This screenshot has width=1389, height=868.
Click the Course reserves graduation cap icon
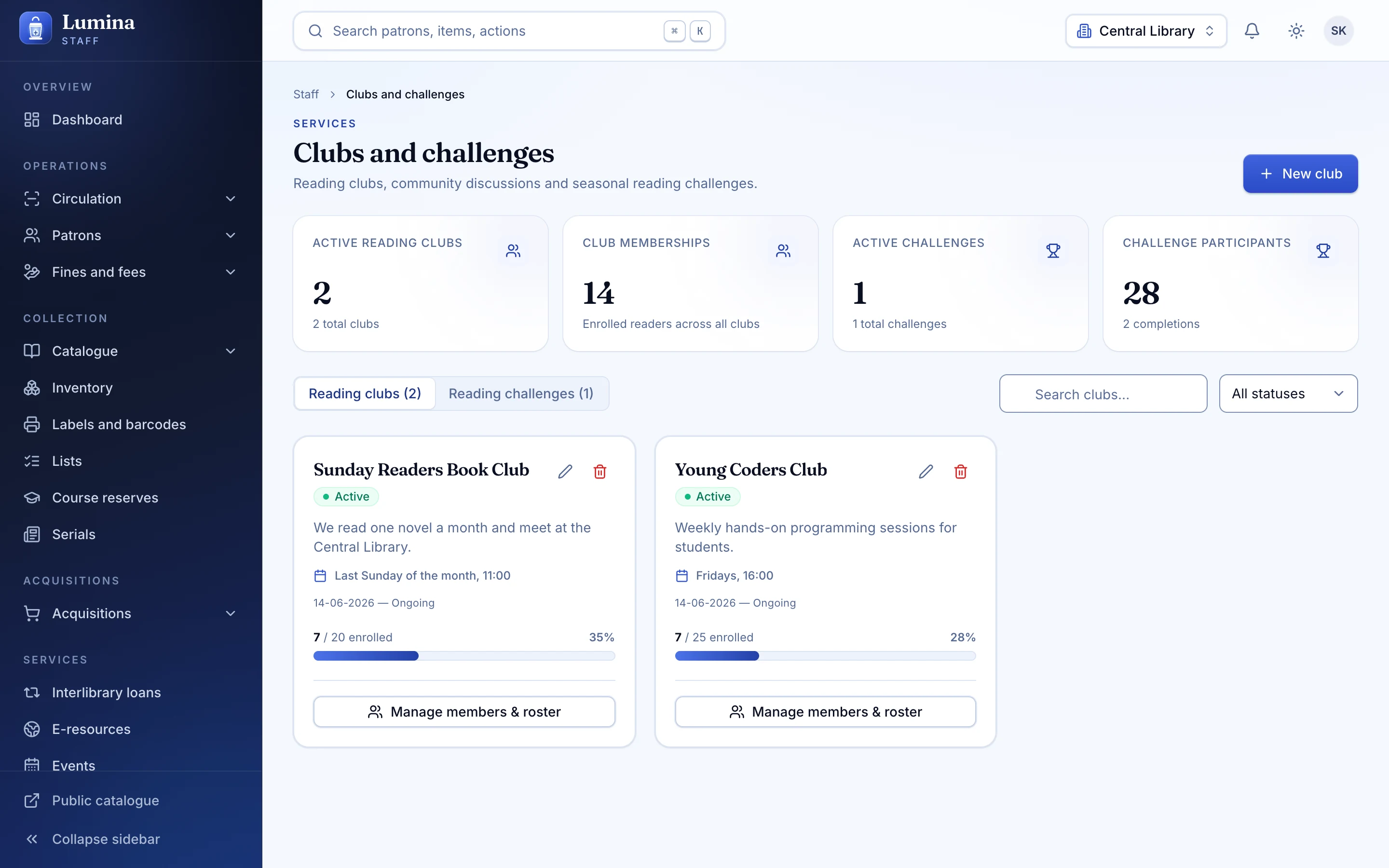coord(32,498)
